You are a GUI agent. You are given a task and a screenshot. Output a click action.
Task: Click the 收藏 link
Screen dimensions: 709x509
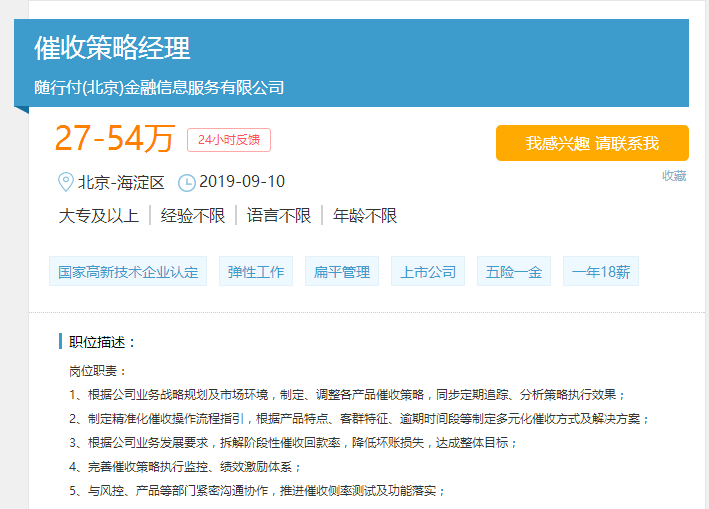pyautogui.click(x=674, y=176)
